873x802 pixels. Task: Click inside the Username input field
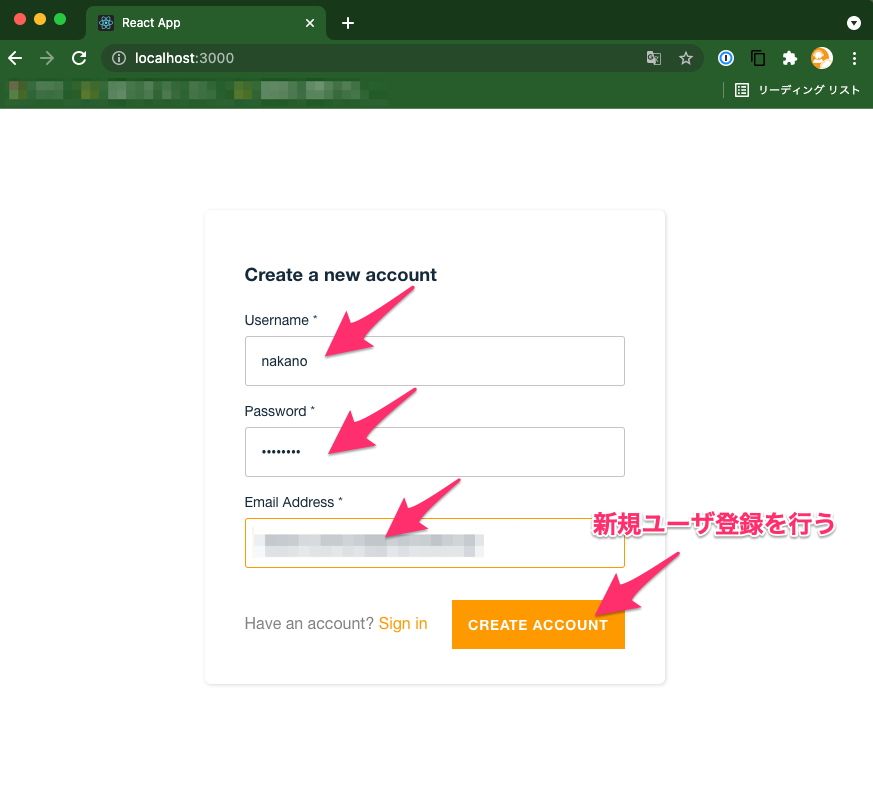tap(434, 361)
